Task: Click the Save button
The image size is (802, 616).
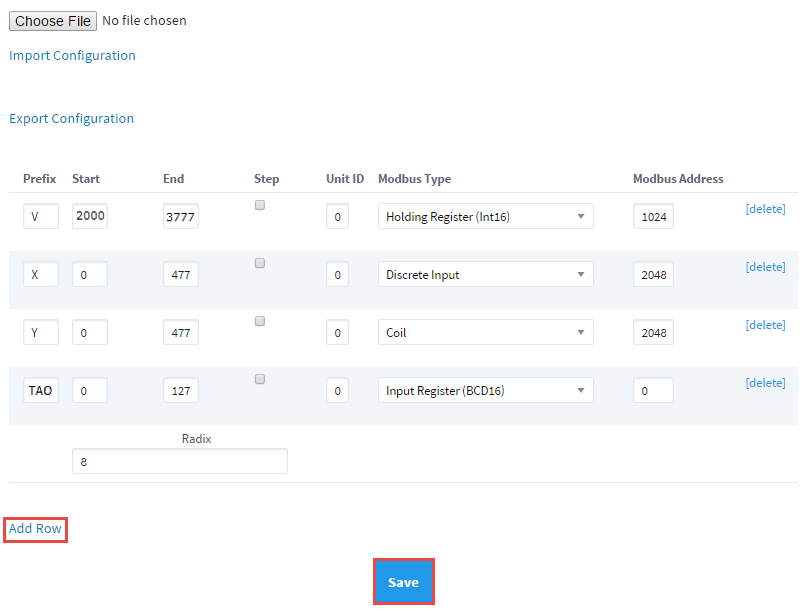Action: [x=403, y=581]
